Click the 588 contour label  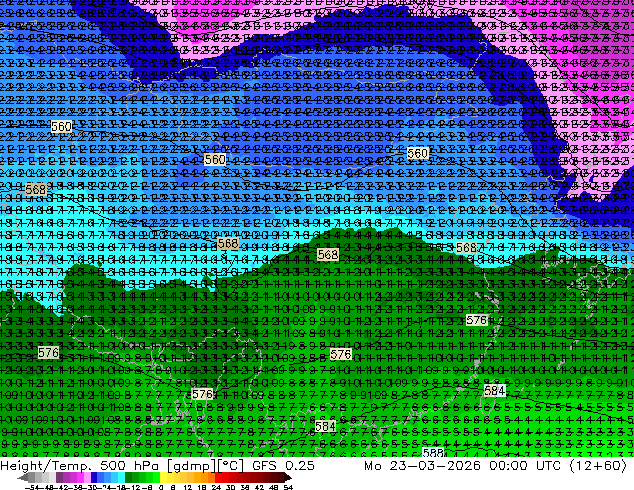point(433,452)
